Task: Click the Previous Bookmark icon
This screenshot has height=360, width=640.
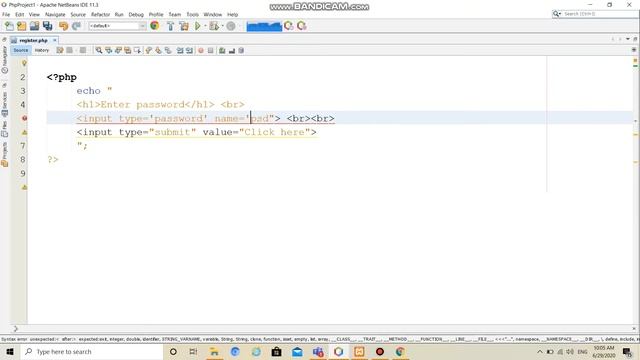Action: 149,50
